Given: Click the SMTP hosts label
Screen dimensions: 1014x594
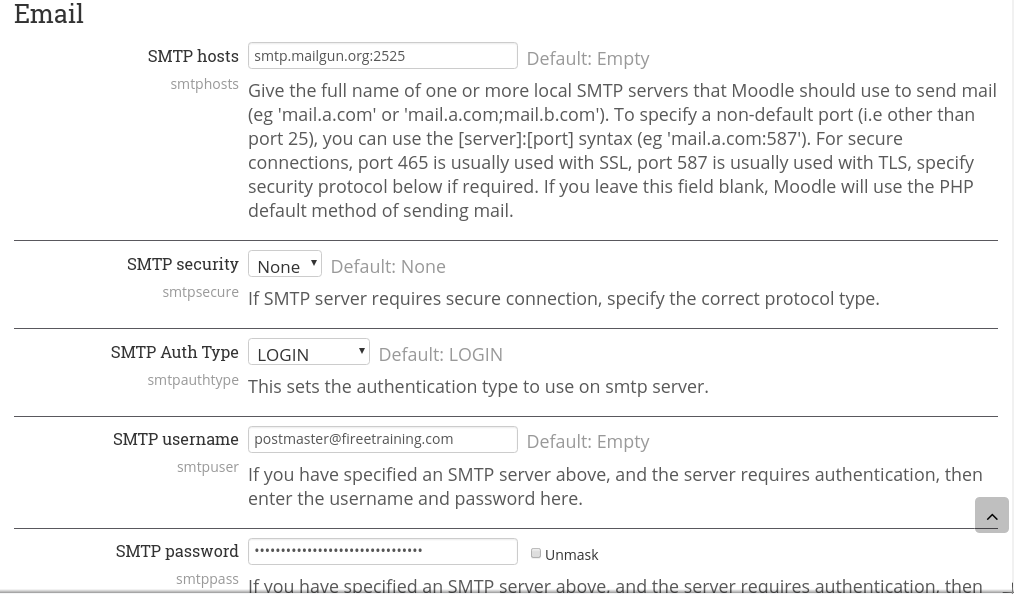Looking at the screenshot, I should click(193, 56).
